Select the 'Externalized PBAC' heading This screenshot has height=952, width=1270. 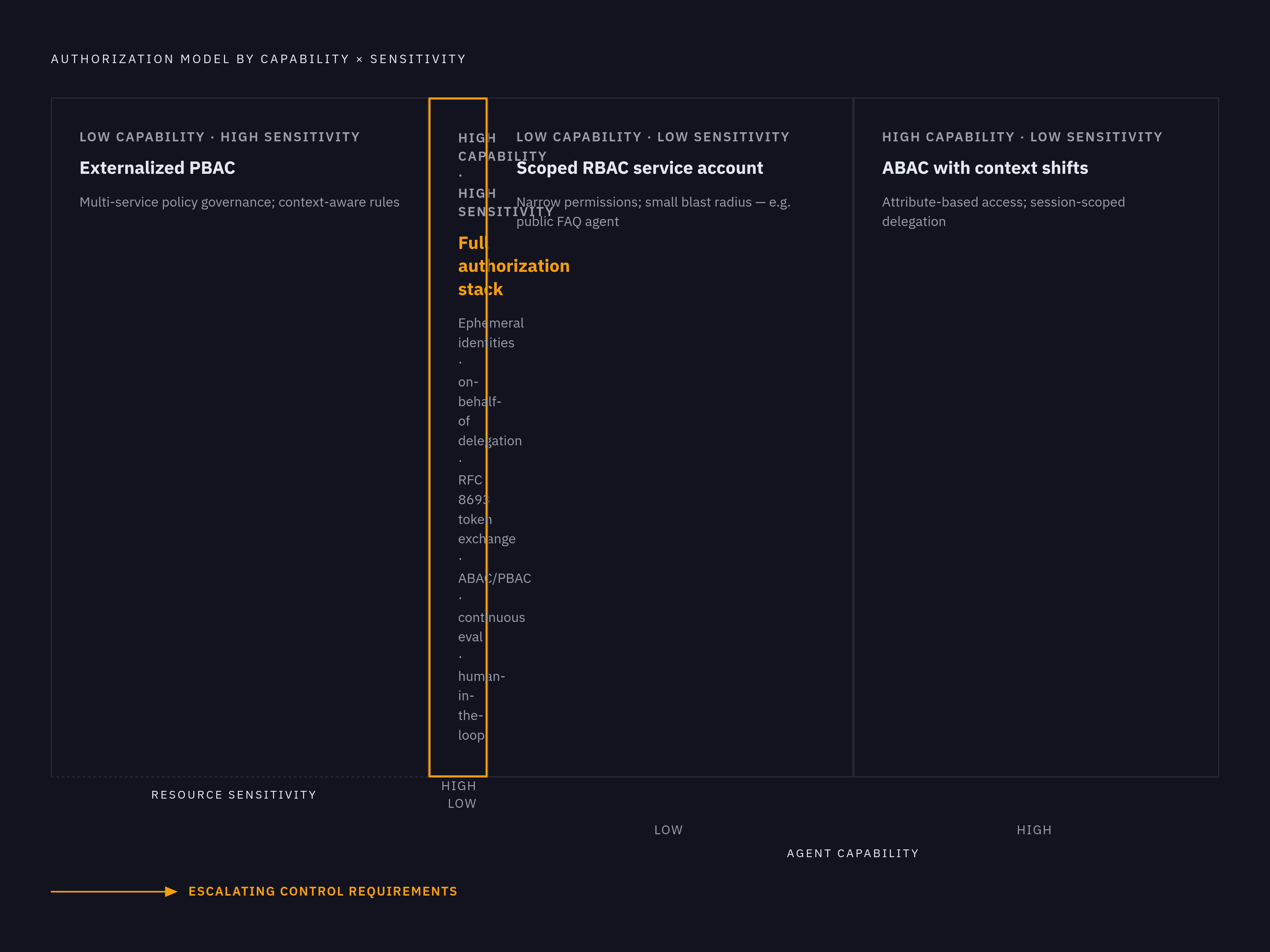click(157, 167)
